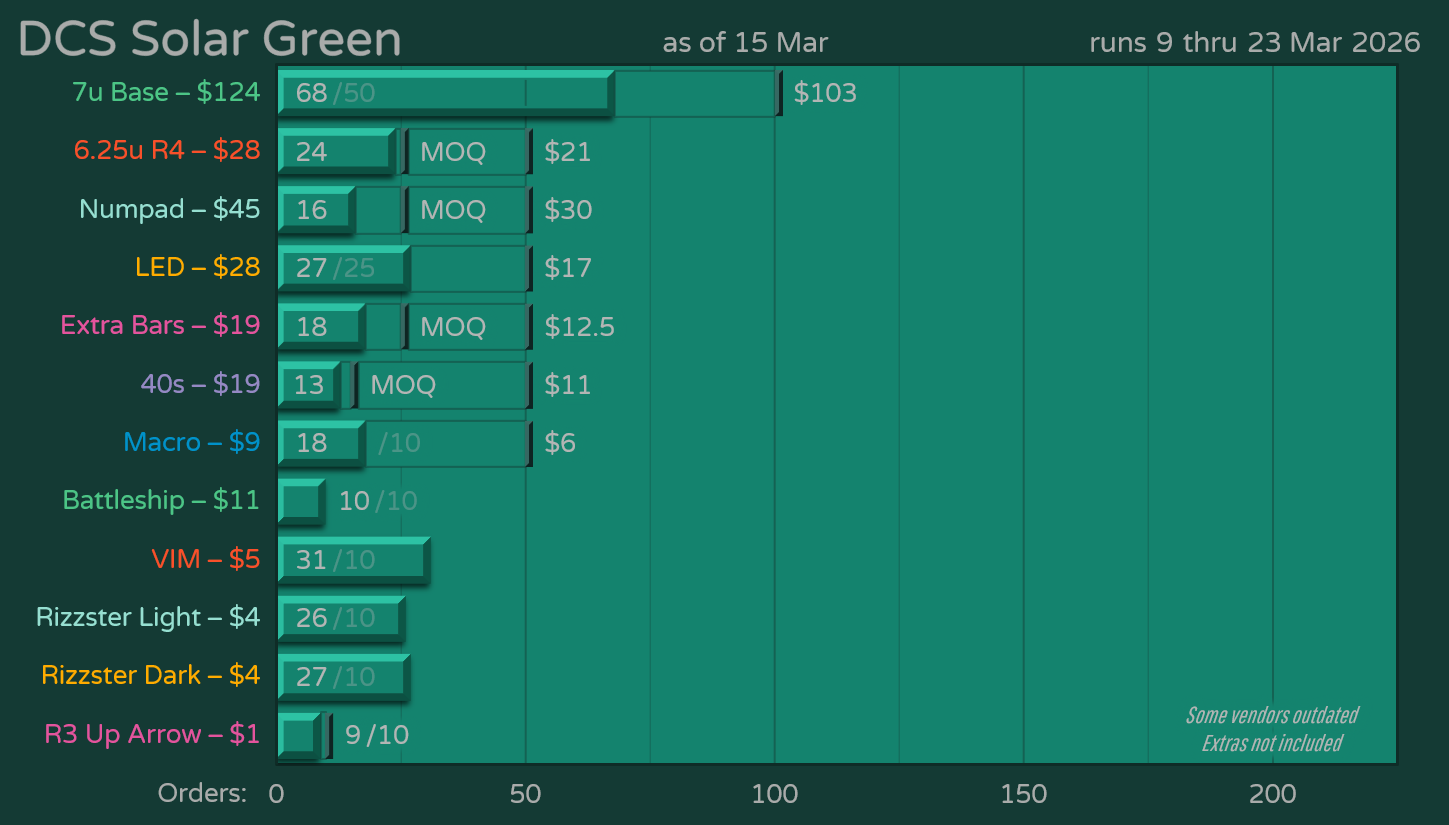Screen dimensions: 1449x825
Task: Click the 'R3 Up Arrow – $1' label
Action: tap(152, 734)
